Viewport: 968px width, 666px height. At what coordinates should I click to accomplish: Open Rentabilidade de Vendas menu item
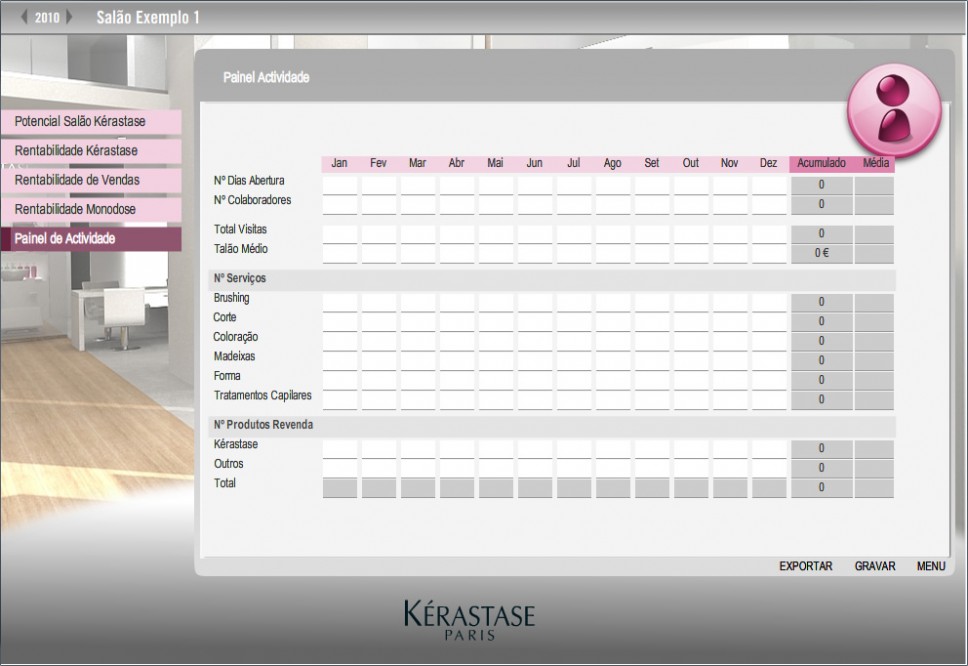(x=91, y=180)
